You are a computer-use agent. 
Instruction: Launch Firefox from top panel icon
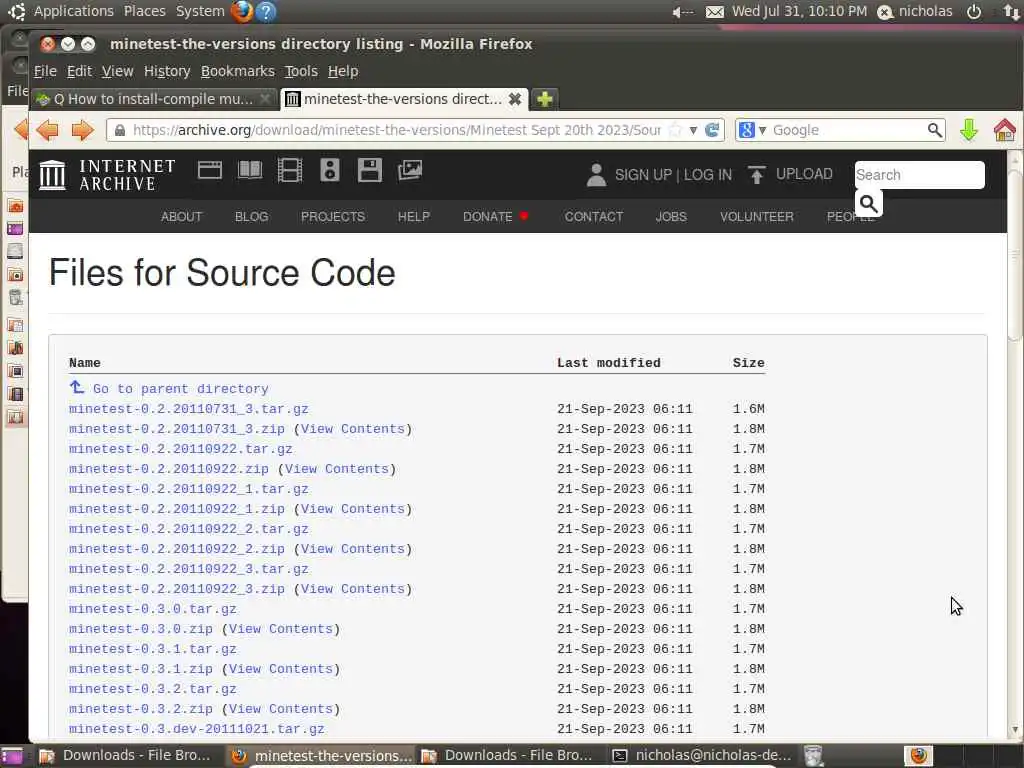[242, 11]
